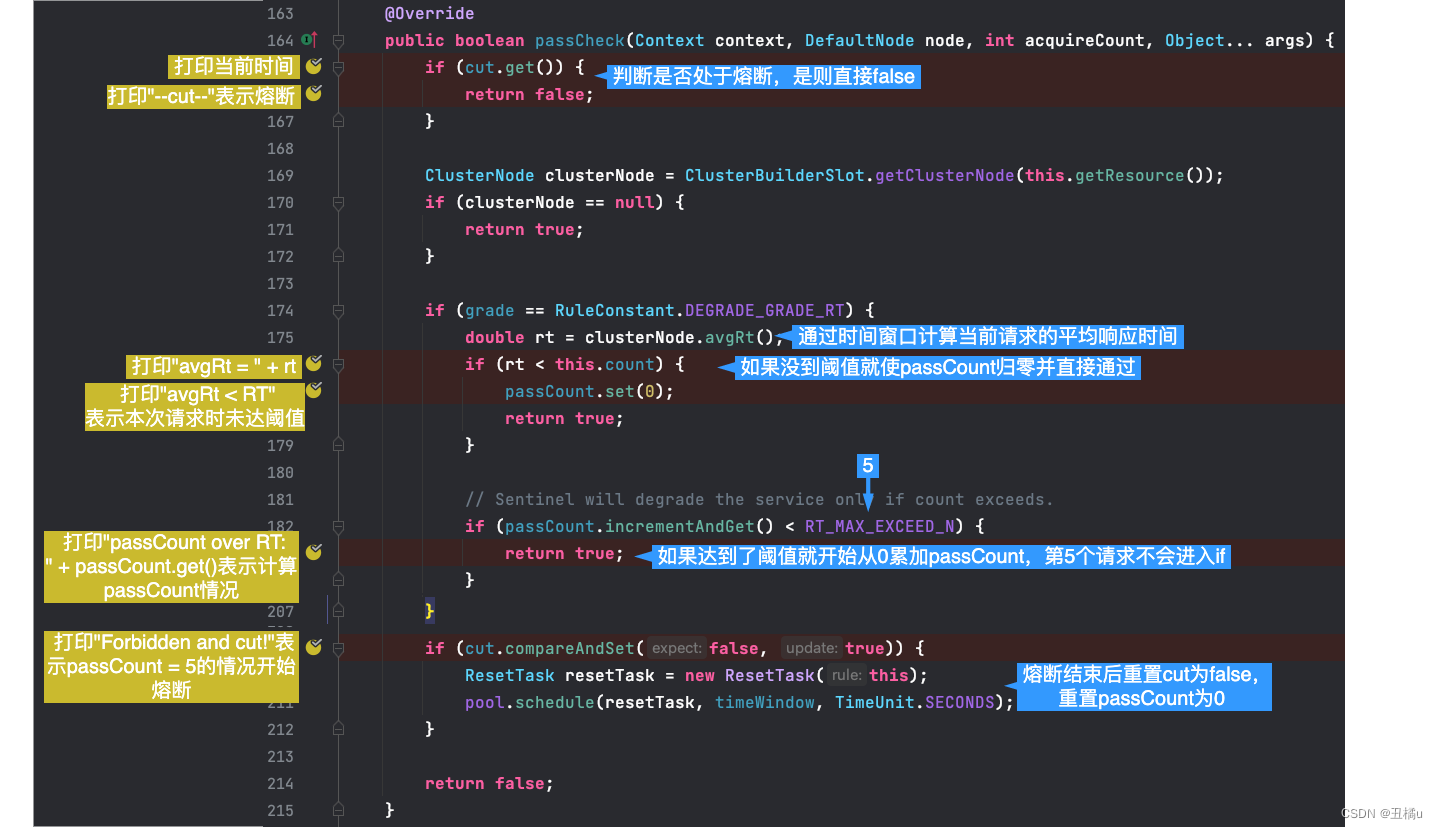This screenshot has width=1438, height=829.
Task: Click the RT_MAX_EXCEED_N constant
Action: pos(880,526)
